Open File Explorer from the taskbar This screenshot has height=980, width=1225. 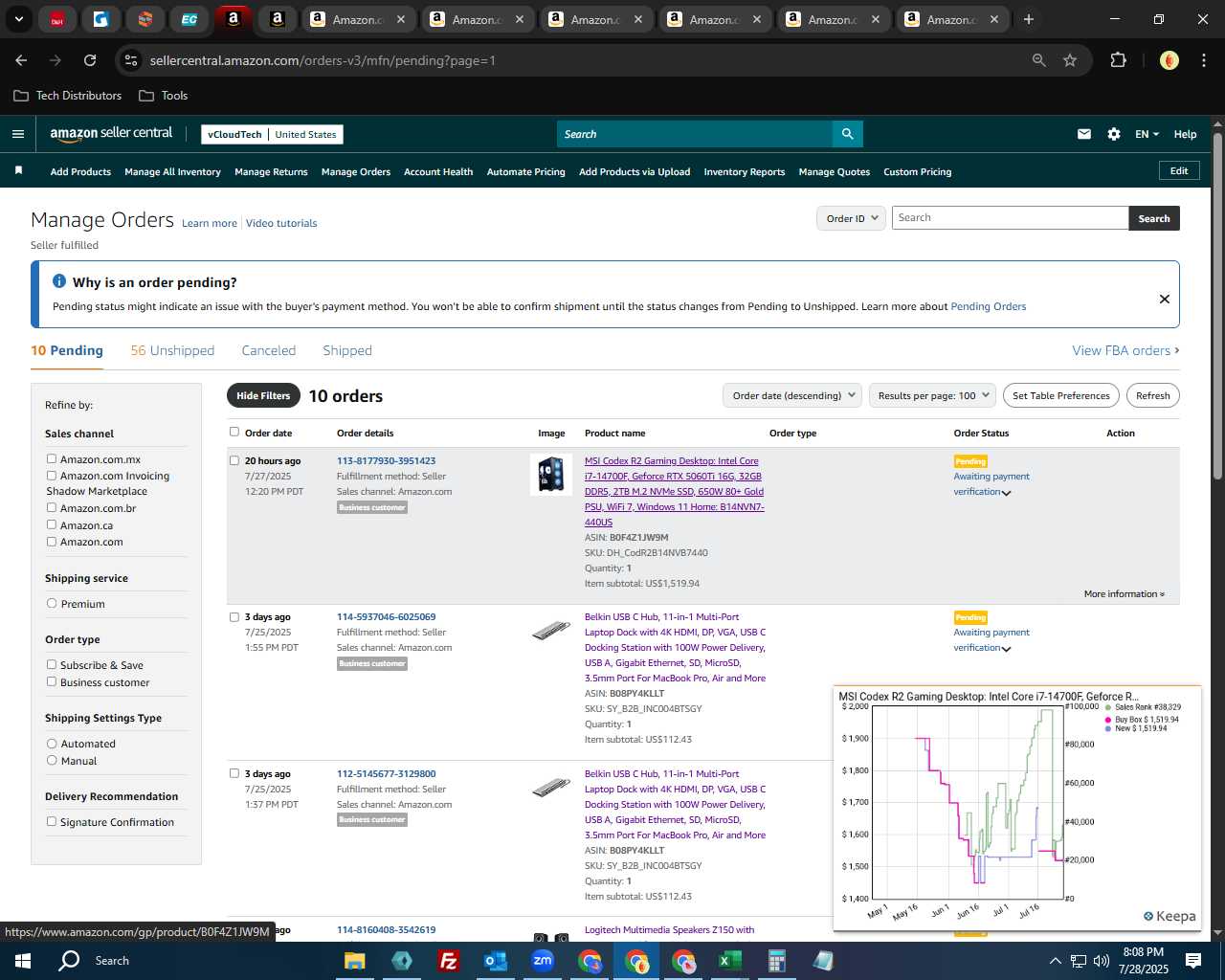coord(354,961)
